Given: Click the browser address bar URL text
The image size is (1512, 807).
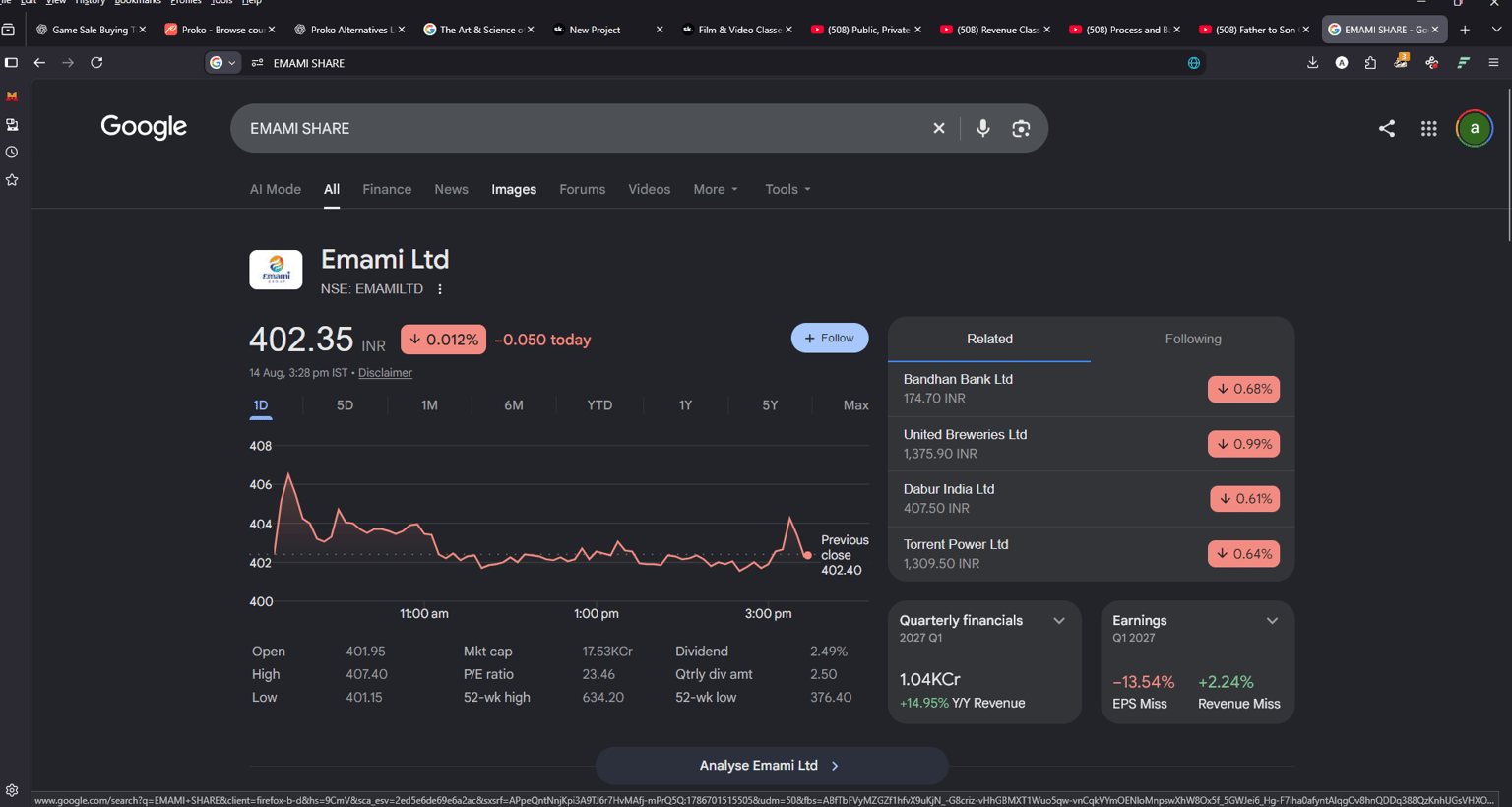Looking at the screenshot, I should click(x=309, y=63).
